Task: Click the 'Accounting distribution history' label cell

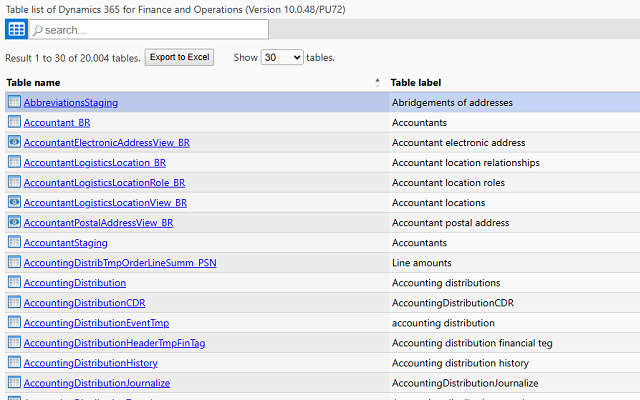Action: point(460,363)
